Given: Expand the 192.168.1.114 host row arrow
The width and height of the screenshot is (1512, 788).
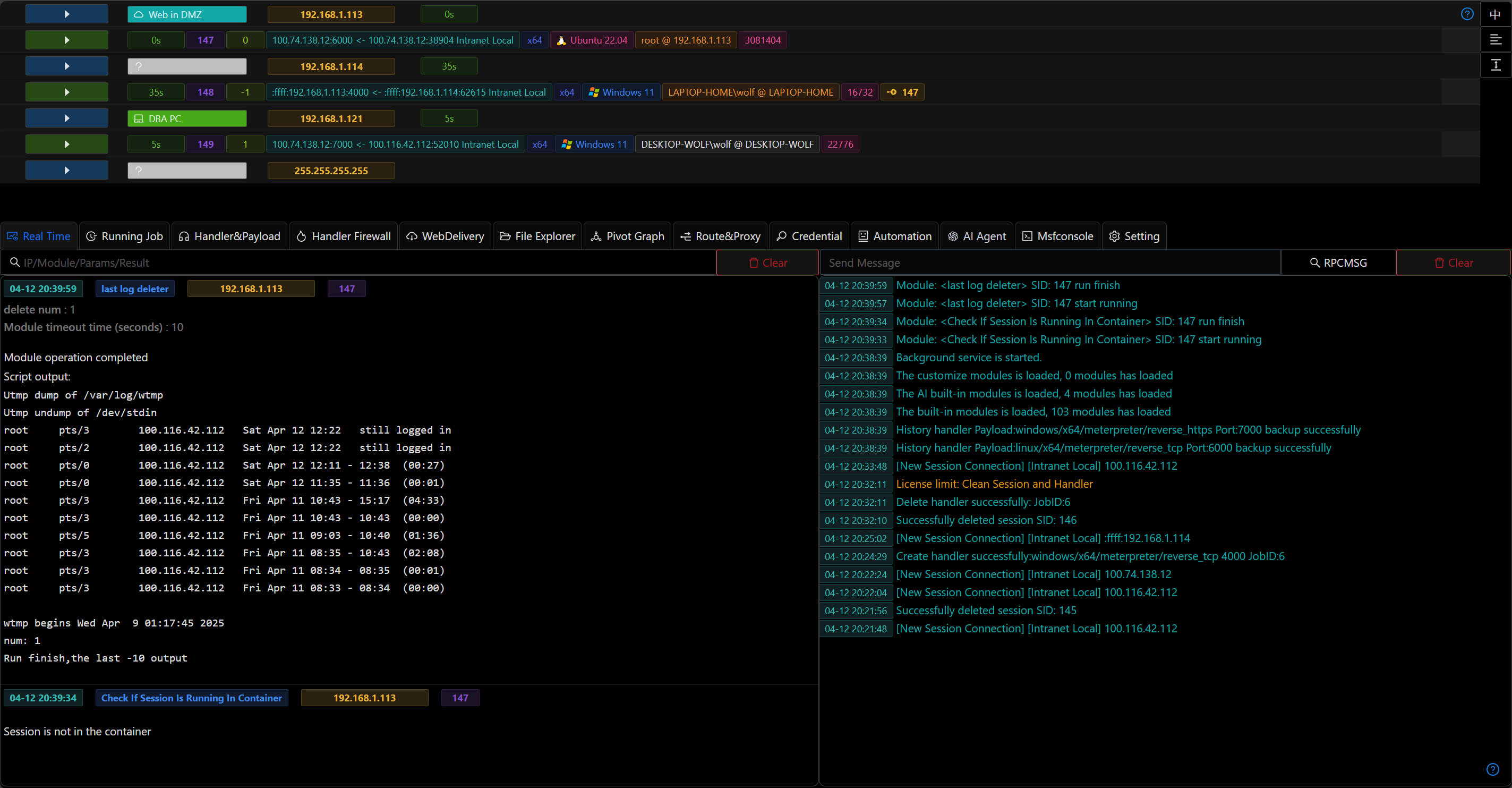Looking at the screenshot, I should pos(66,66).
